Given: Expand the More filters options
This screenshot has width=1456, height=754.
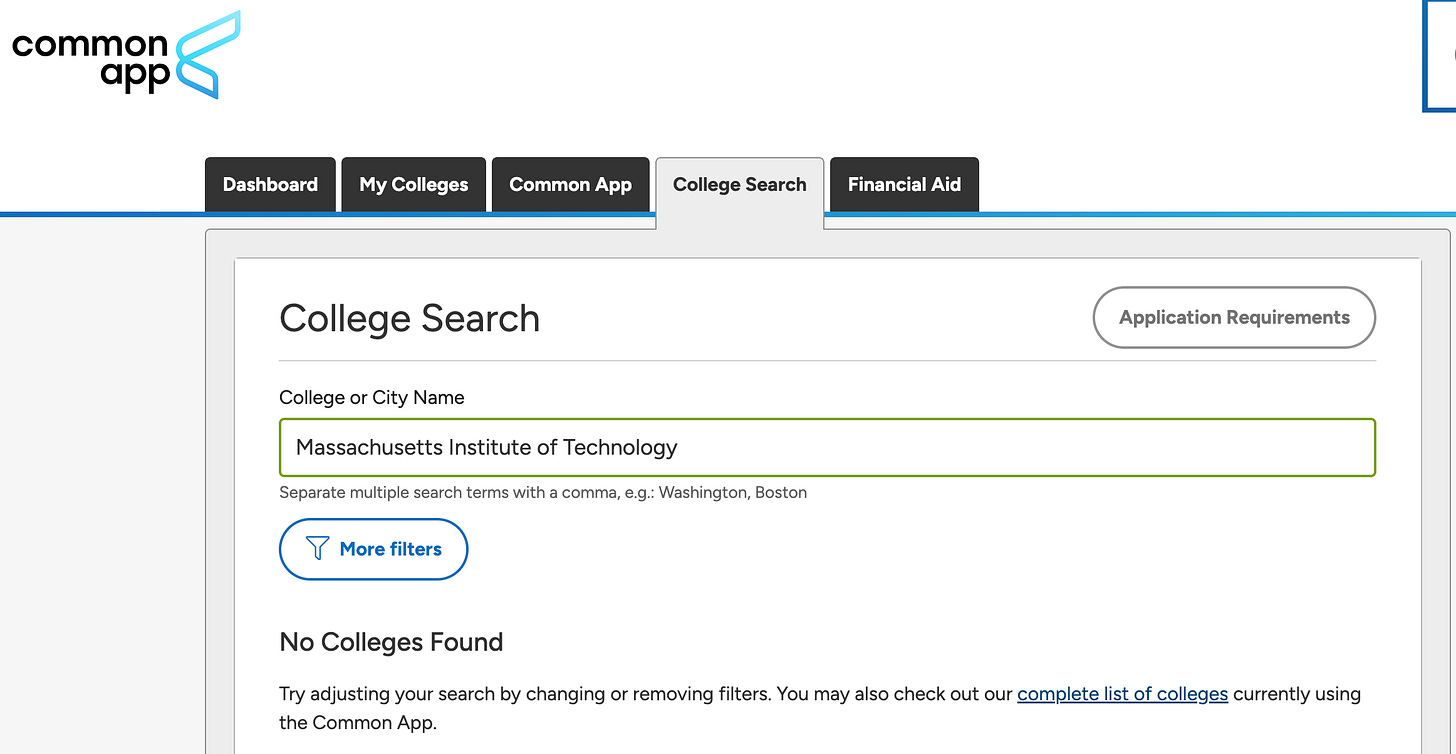Looking at the screenshot, I should click(x=373, y=549).
